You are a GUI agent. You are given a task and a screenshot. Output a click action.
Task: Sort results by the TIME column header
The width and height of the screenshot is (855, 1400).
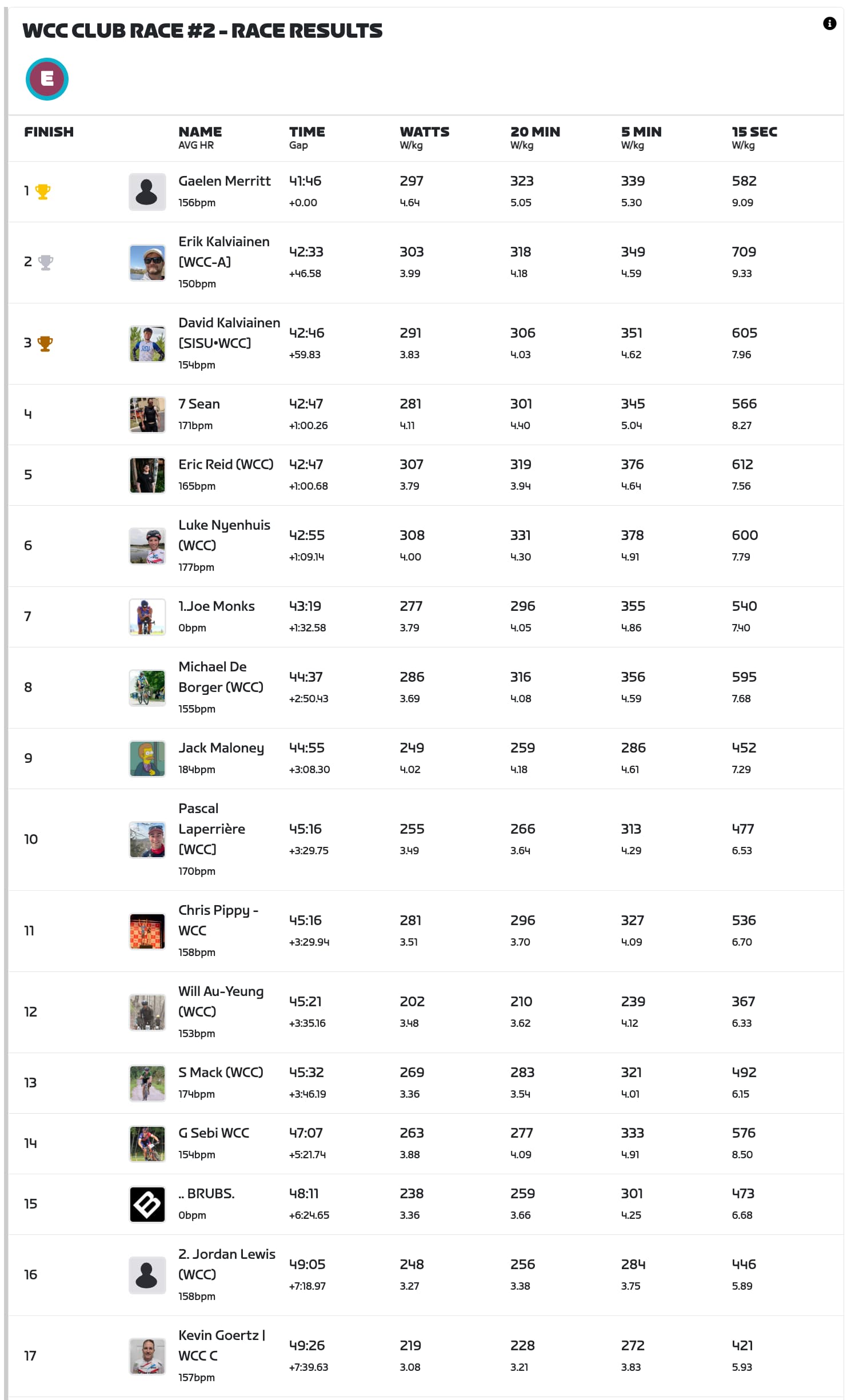tap(307, 132)
